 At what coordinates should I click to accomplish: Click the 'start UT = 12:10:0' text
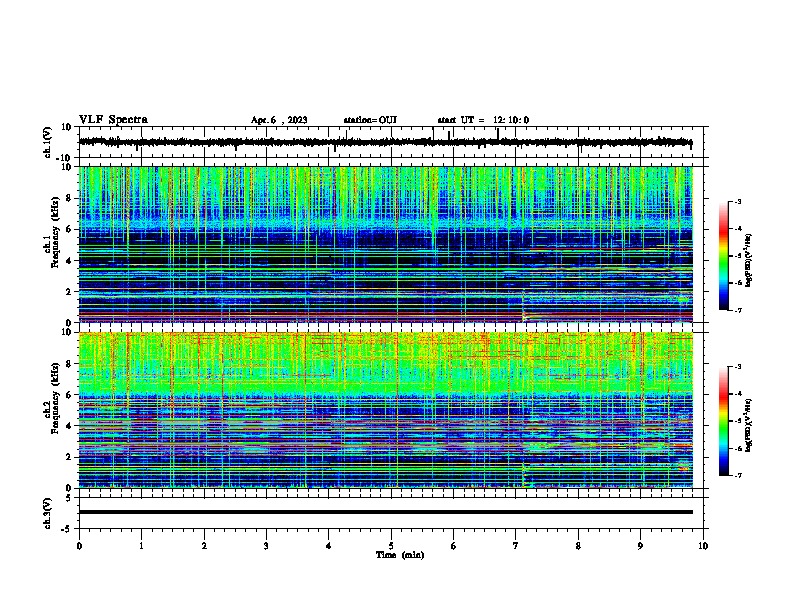tap(483, 120)
